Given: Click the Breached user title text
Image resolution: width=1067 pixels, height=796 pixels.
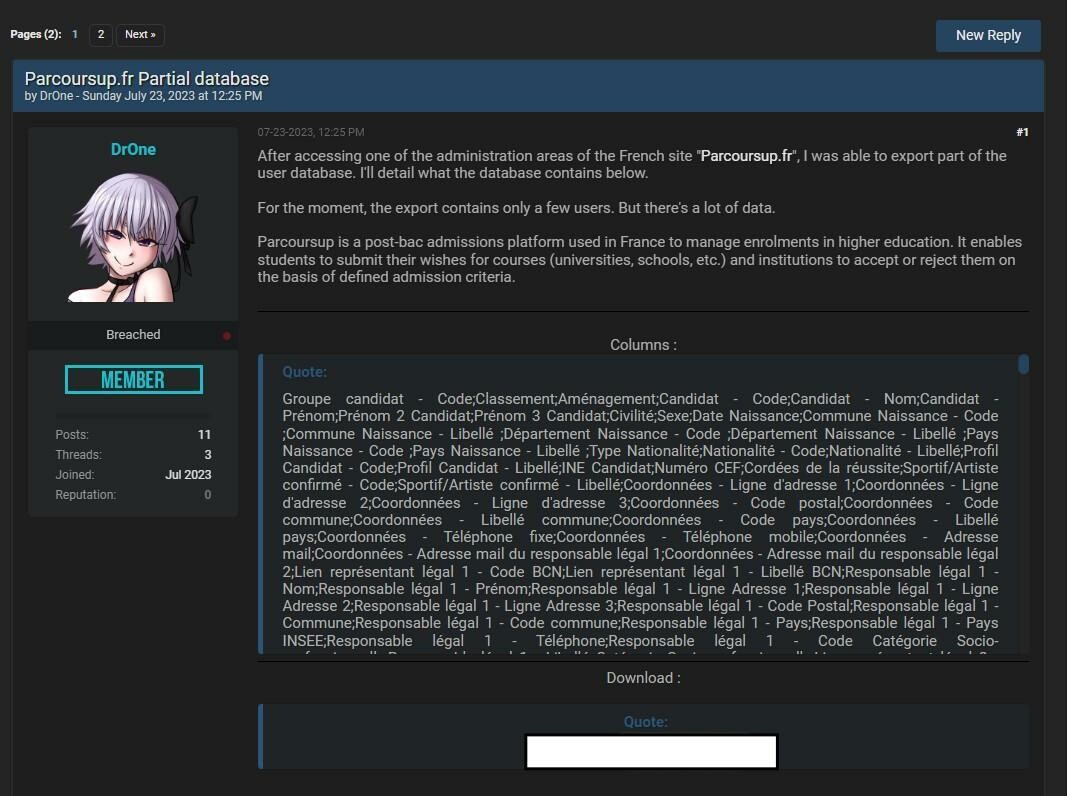Looking at the screenshot, I should 133,335.
